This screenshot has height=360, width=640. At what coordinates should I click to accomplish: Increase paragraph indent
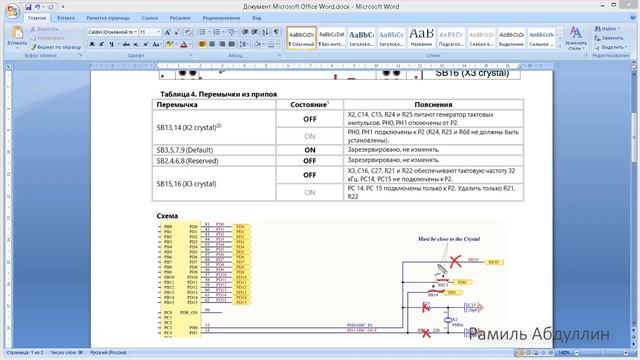pos(255,32)
